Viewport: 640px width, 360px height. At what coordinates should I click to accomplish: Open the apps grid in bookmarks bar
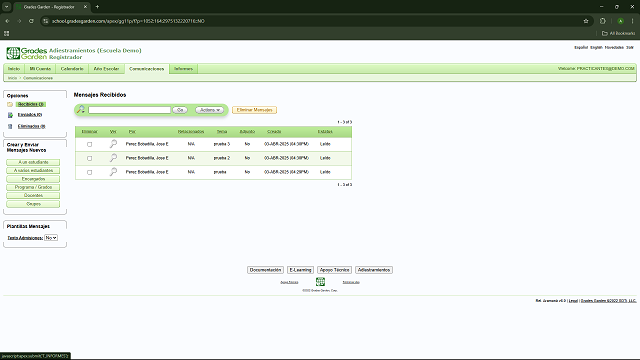[7, 33]
